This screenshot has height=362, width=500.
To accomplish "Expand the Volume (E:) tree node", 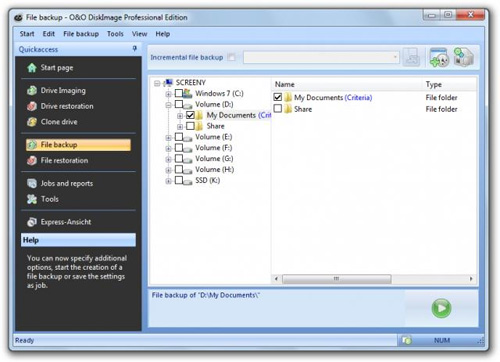I will [169, 137].
